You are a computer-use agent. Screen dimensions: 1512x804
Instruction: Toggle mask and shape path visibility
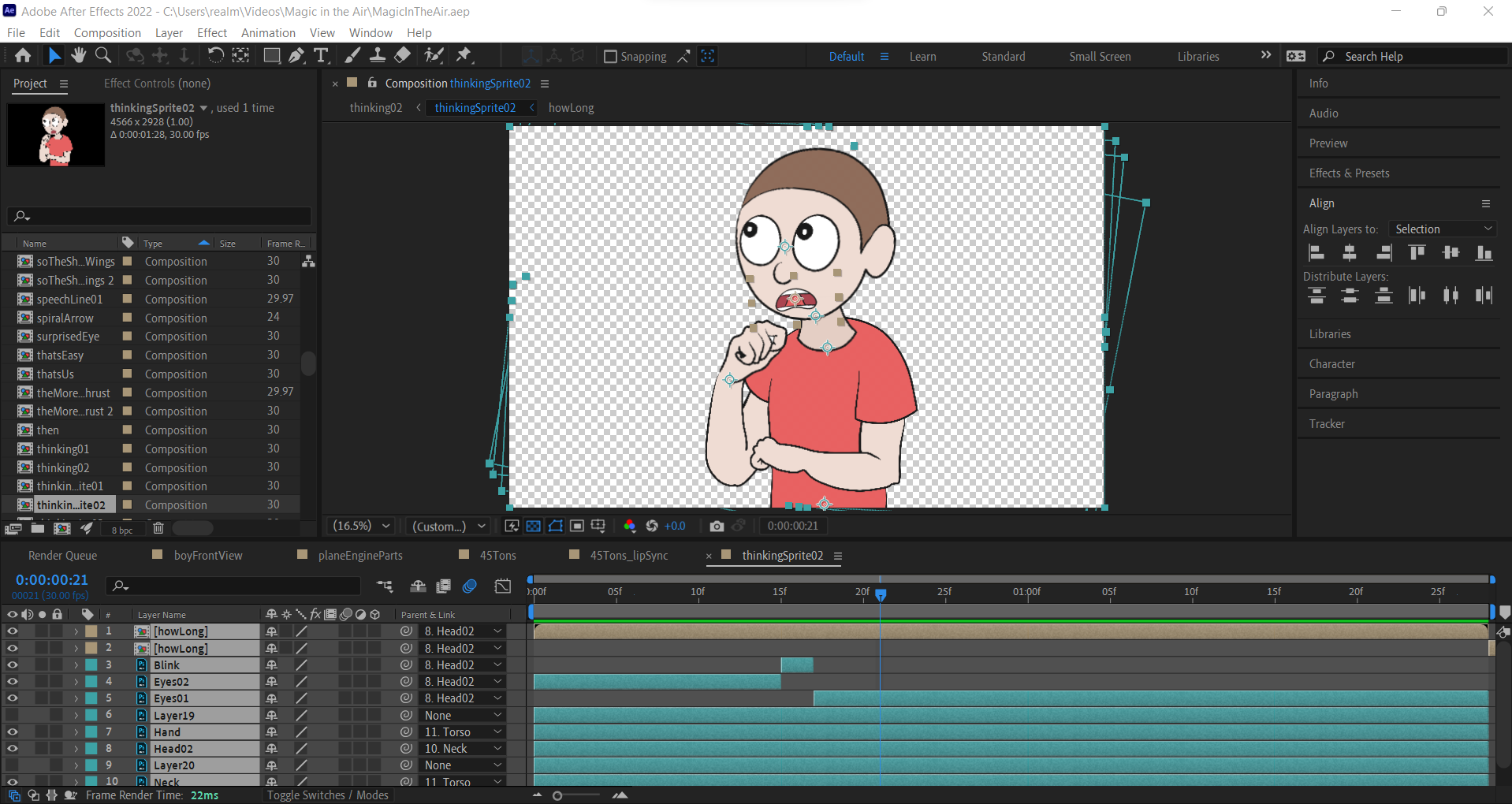556,526
